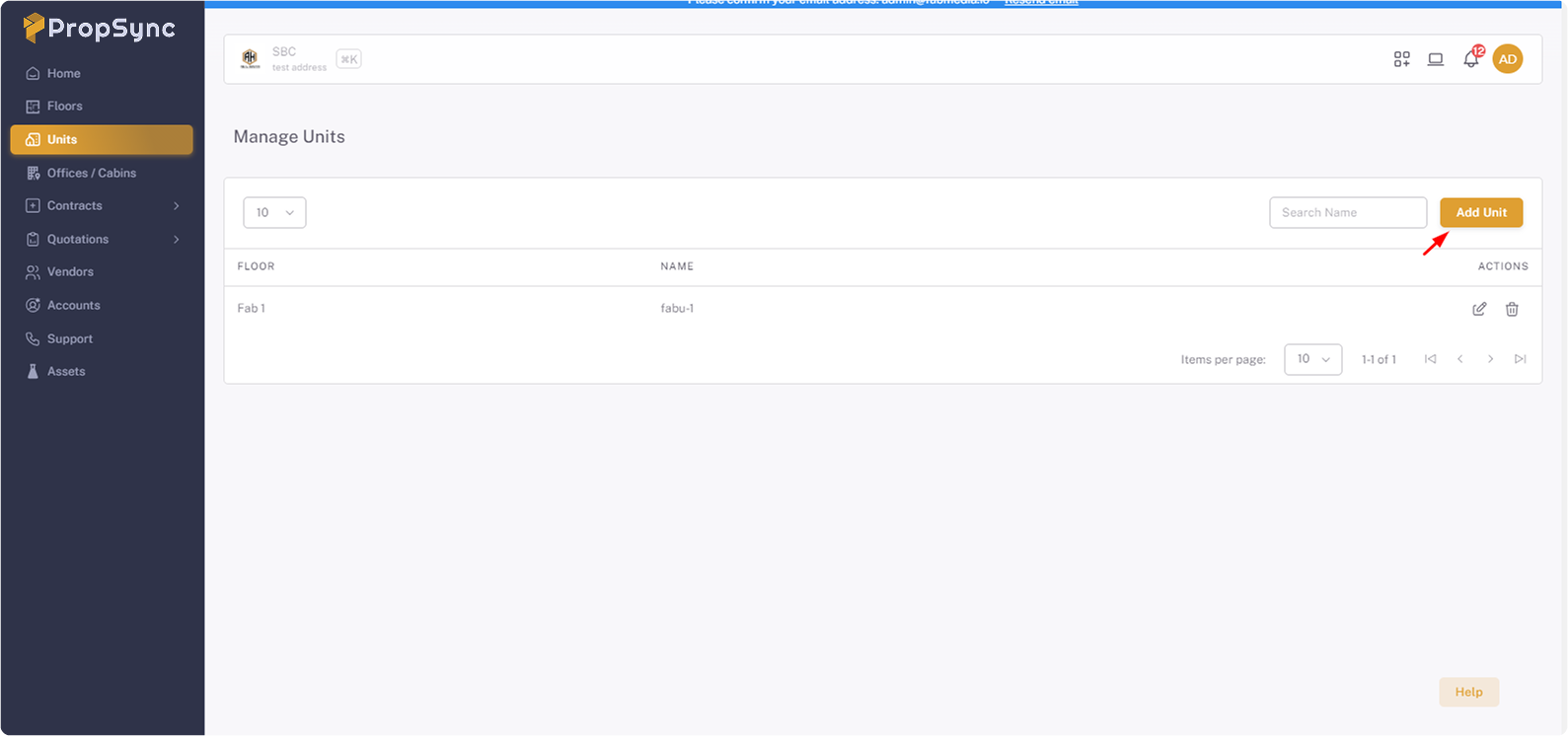Open the Items per page dropdown
Screen dimensions: 1568x736
point(1313,359)
